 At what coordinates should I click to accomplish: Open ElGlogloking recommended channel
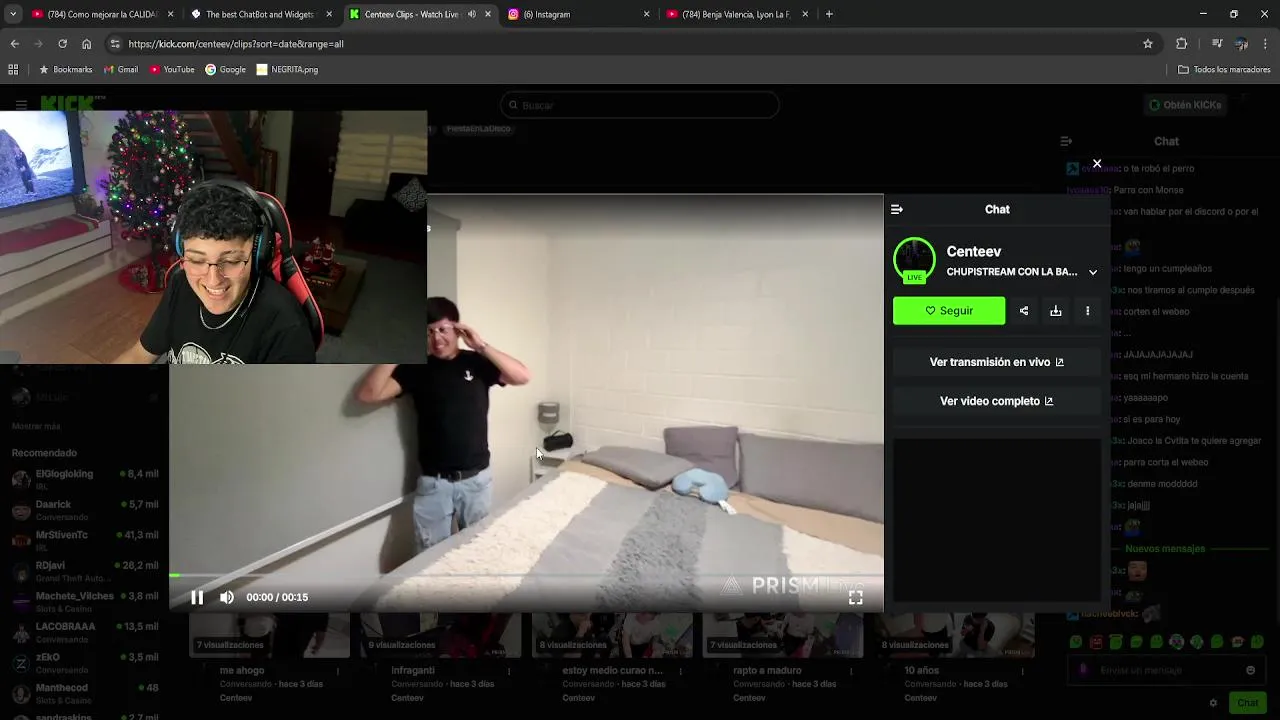point(85,479)
